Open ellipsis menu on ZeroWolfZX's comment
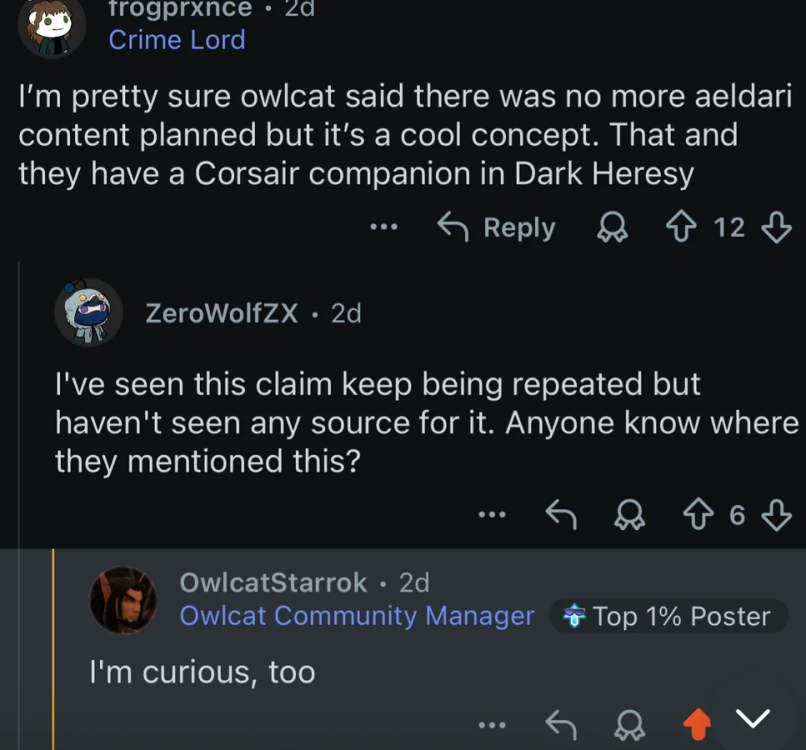This screenshot has height=750, width=806. click(x=492, y=514)
